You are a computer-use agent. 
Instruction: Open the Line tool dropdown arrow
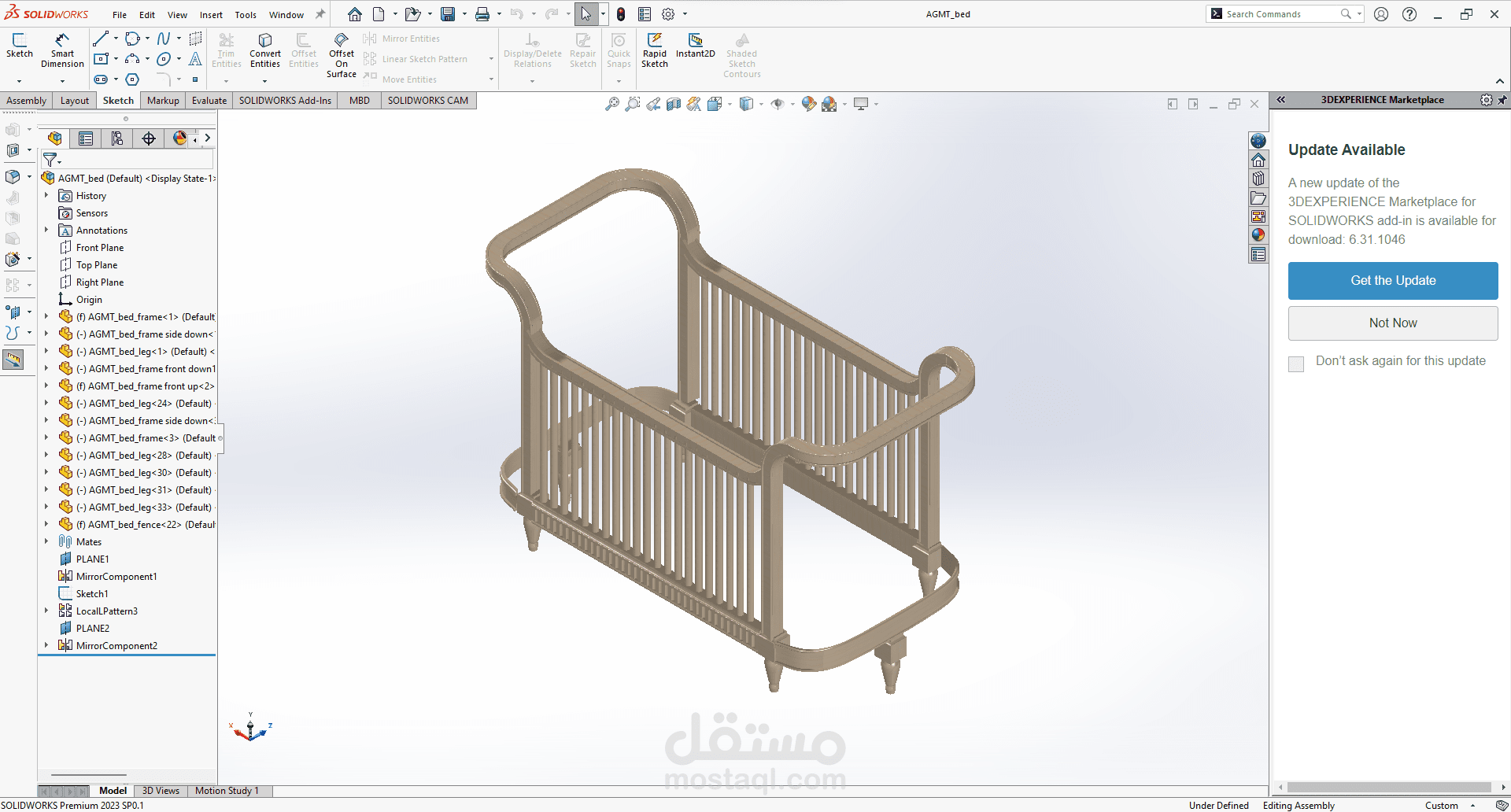(116, 39)
